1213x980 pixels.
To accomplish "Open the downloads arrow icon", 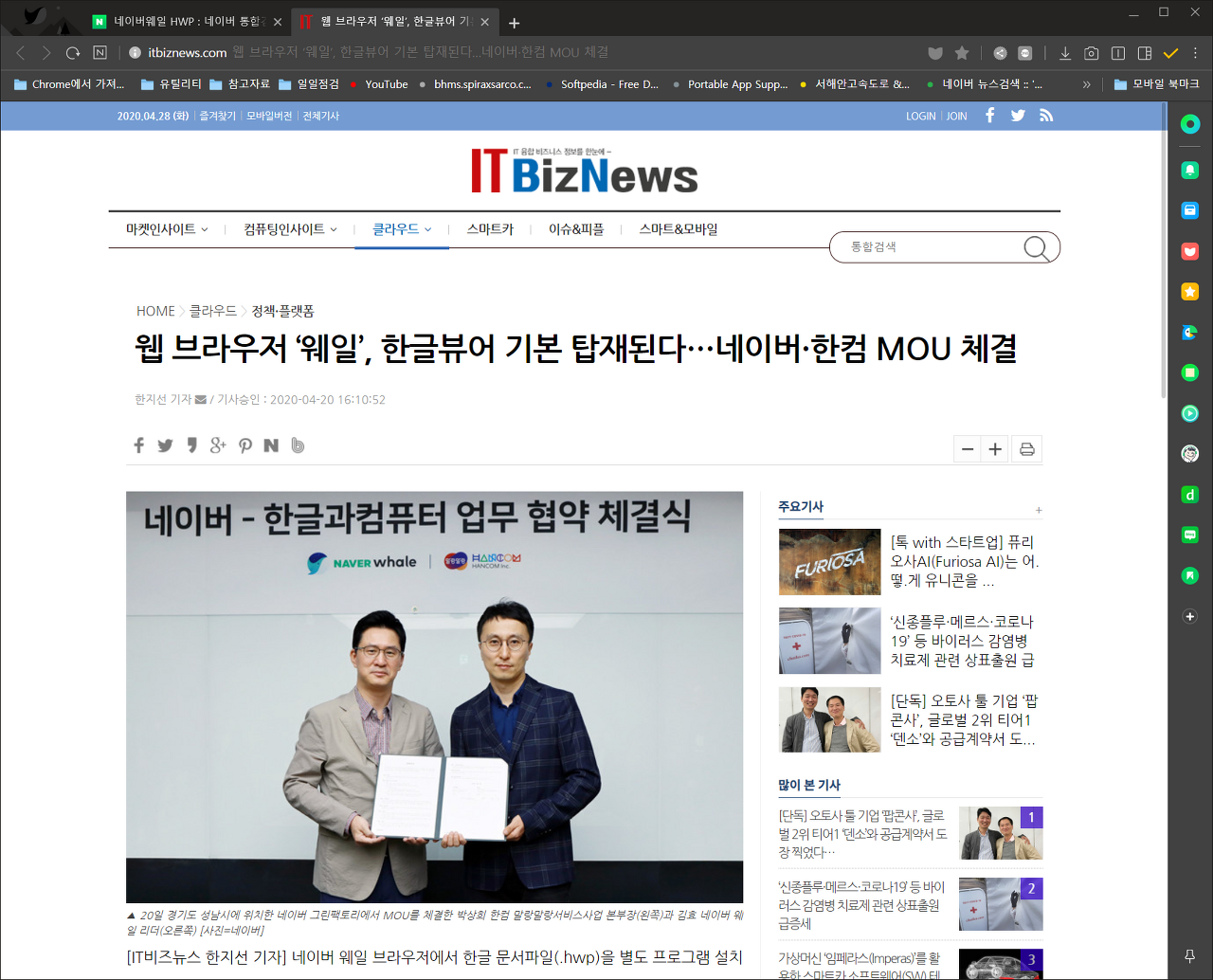I will (x=1065, y=53).
